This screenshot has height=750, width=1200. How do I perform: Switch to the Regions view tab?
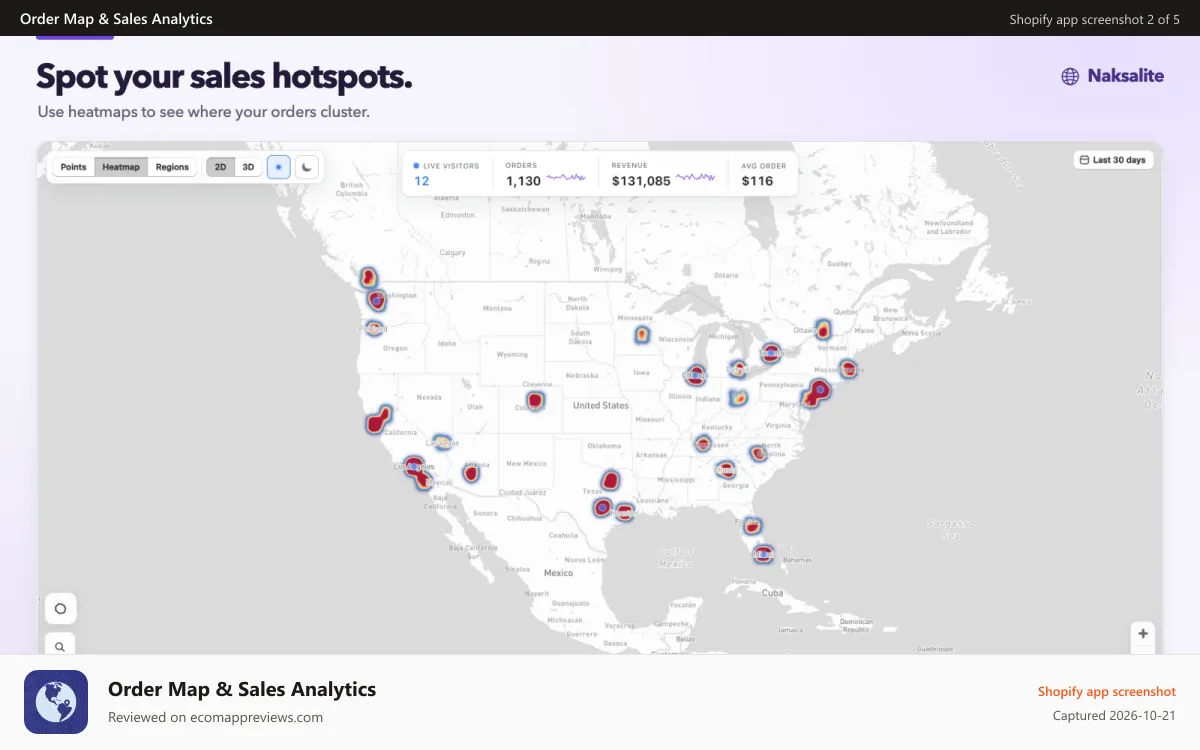pyautogui.click(x=172, y=167)
